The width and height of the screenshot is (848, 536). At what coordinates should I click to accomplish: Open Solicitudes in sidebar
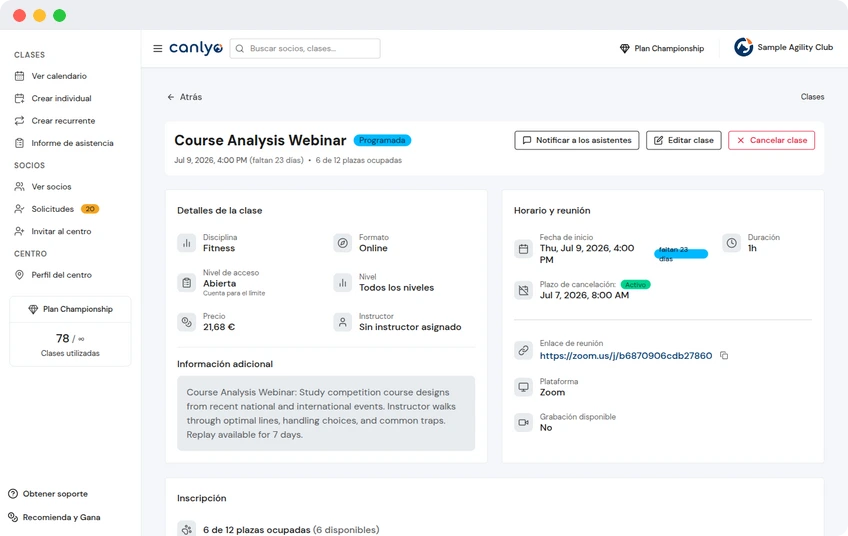coord(52,209)
